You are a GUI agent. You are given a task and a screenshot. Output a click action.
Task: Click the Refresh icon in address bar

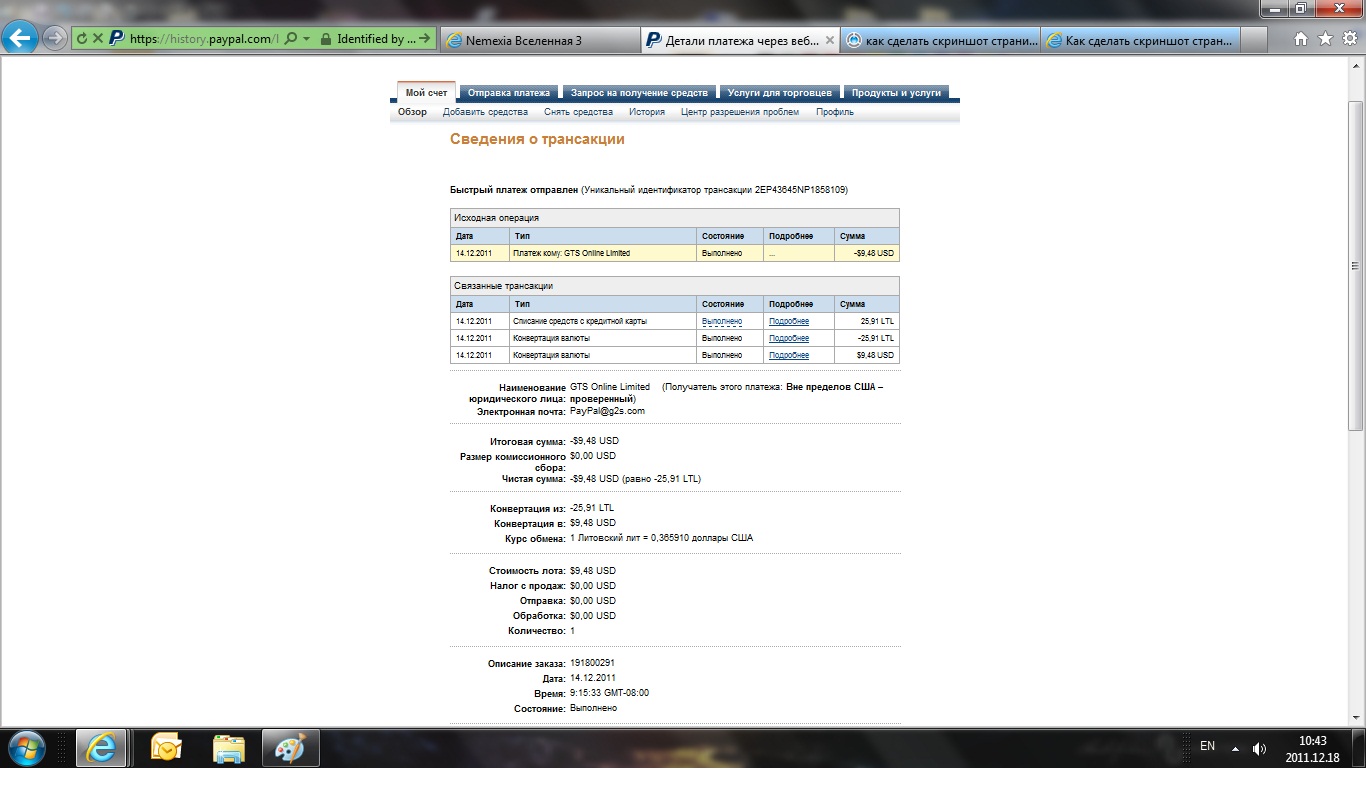coord(82,39)
